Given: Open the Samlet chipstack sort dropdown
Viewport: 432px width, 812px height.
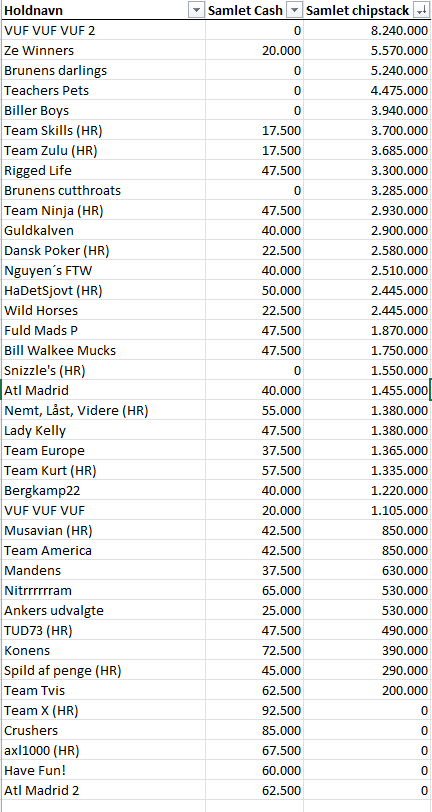Looking at the screenshot, I should point(420,10).
